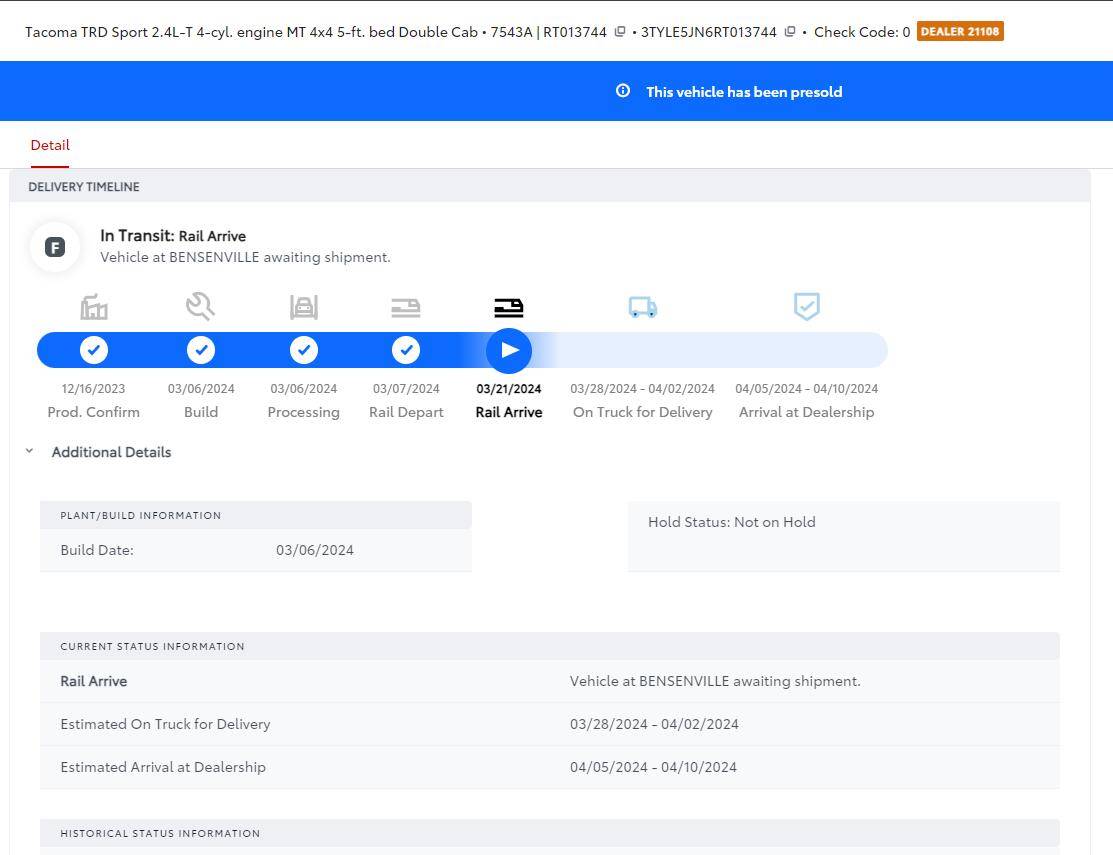Image resolution: width=1113 pixels, height=855 pixels.
Task: Click the "Check Code: 0" text
Action: pos(862,32)
